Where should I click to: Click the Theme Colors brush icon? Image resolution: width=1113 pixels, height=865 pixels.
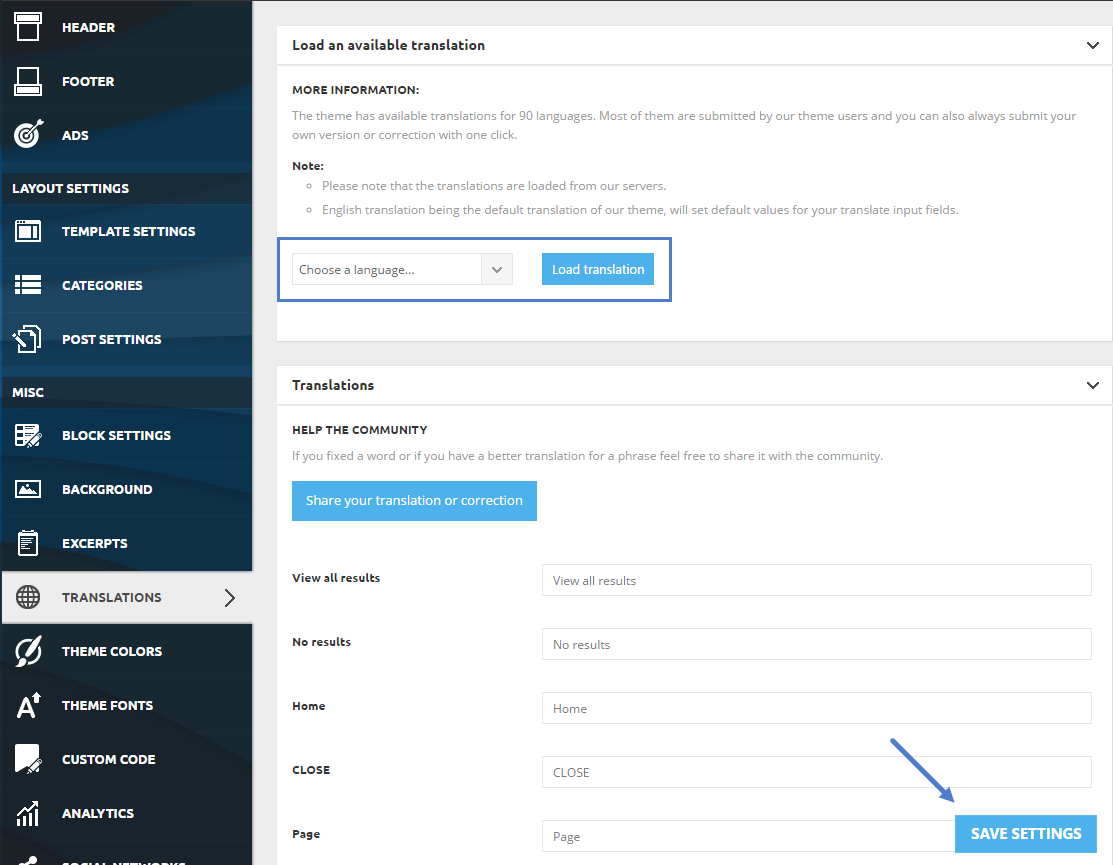(28, 651)
